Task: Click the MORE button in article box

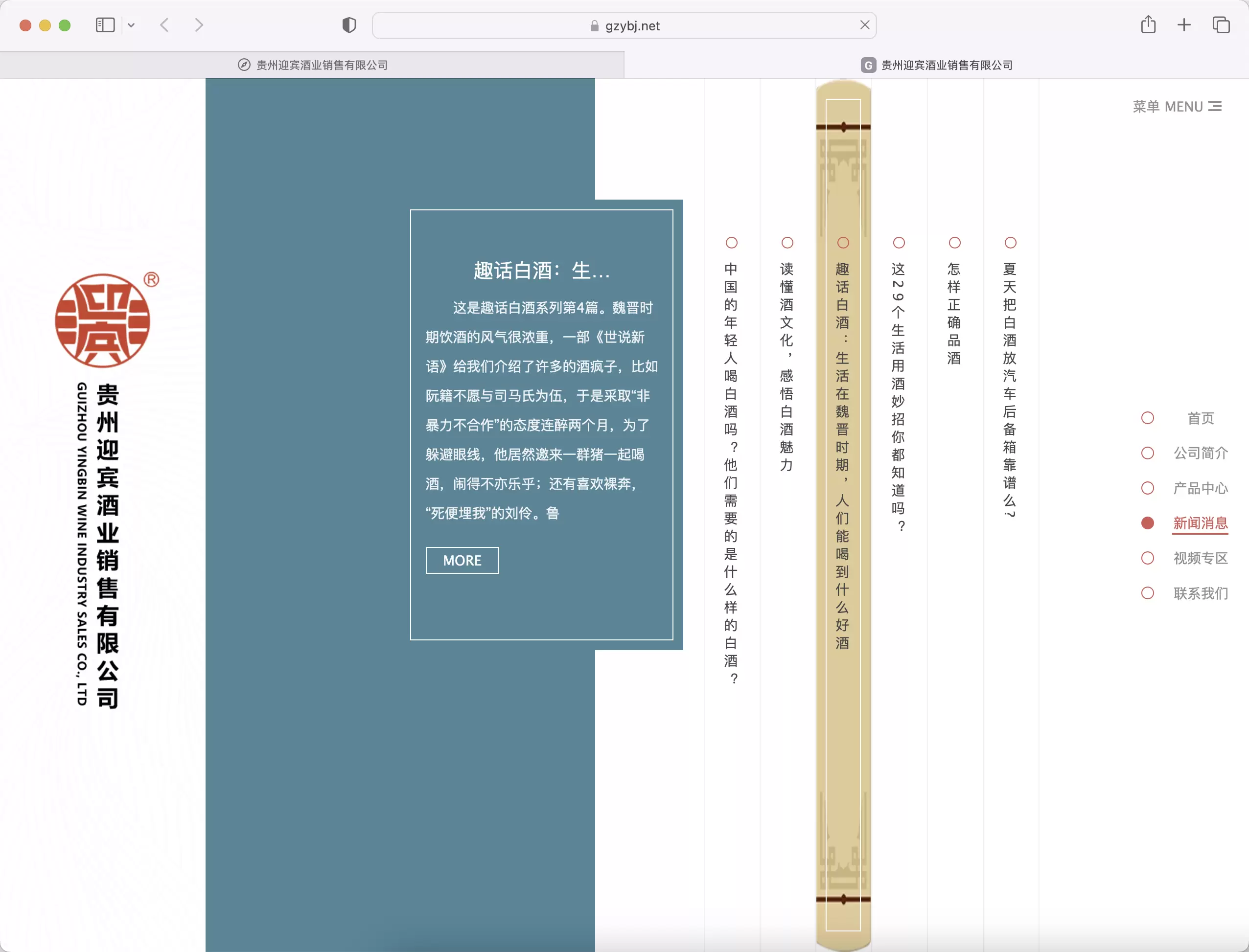Action: [462, 561]
